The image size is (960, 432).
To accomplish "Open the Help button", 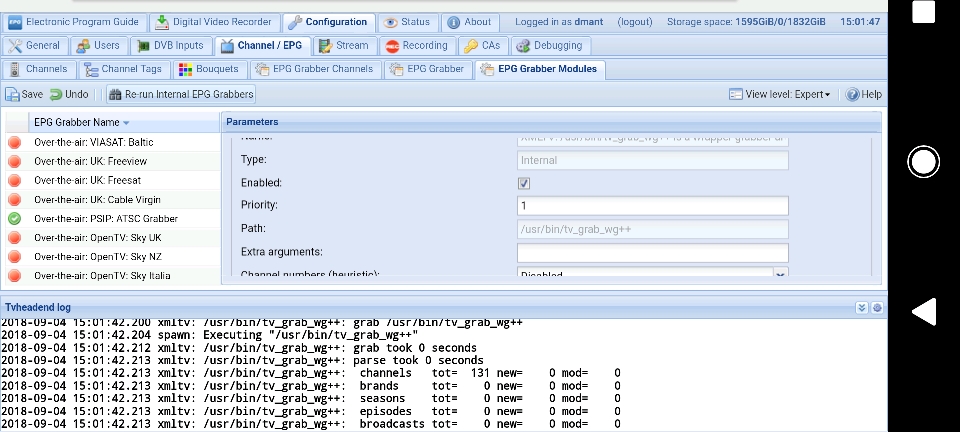I will point(863,94).
